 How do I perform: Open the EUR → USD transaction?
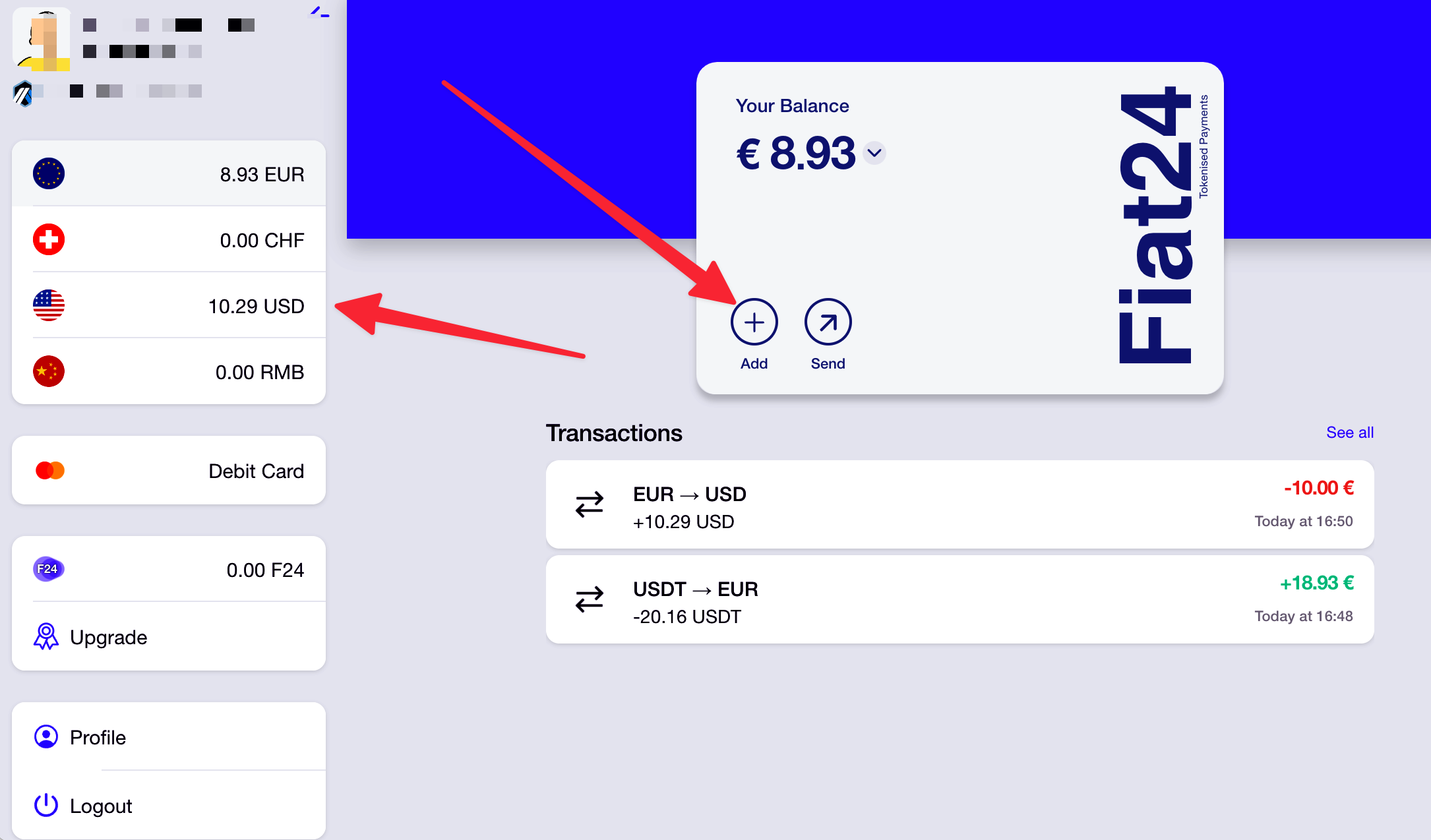[959, 505]
